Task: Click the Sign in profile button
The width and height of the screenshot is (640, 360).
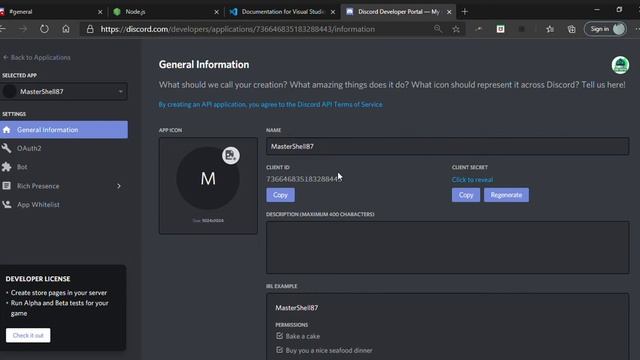Action: tap(606, 29)
